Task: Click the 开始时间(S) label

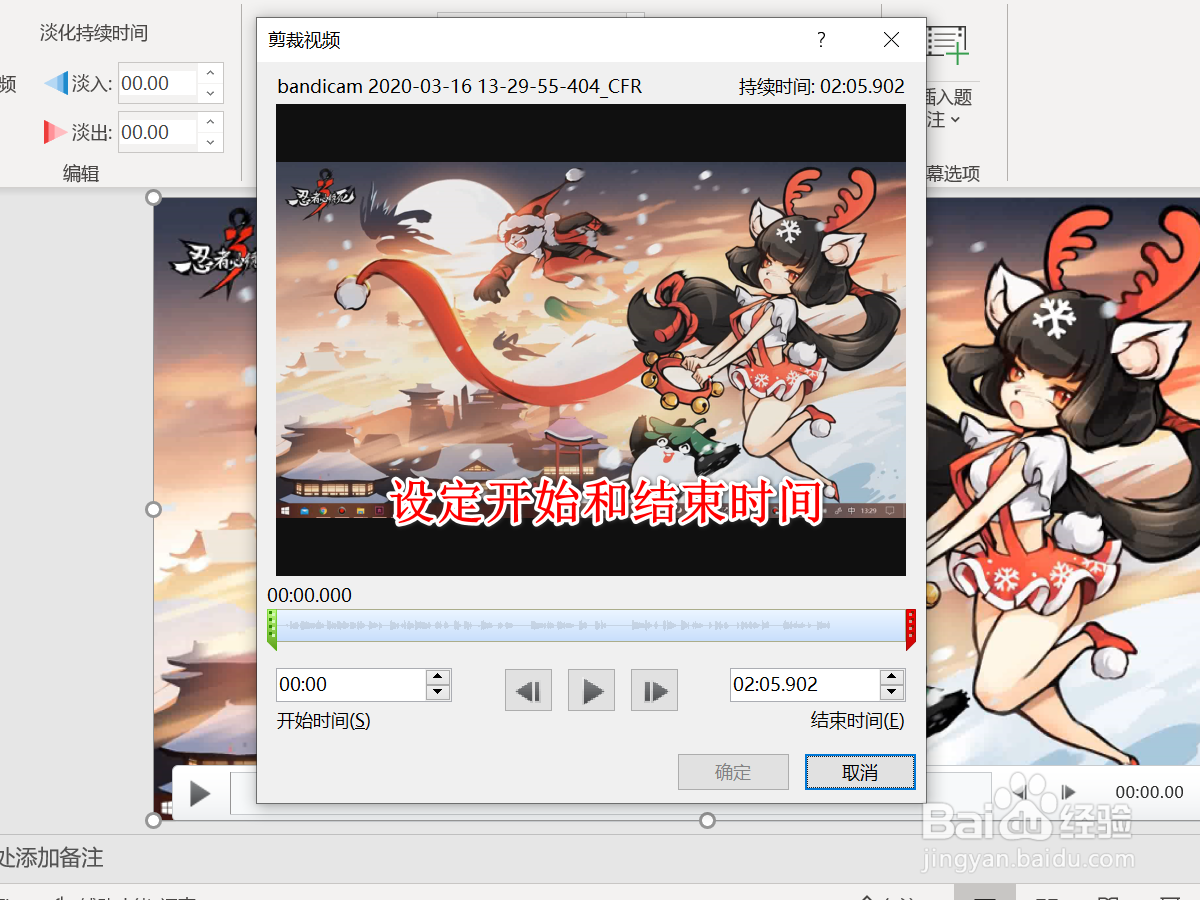Action: click(323, 720)
